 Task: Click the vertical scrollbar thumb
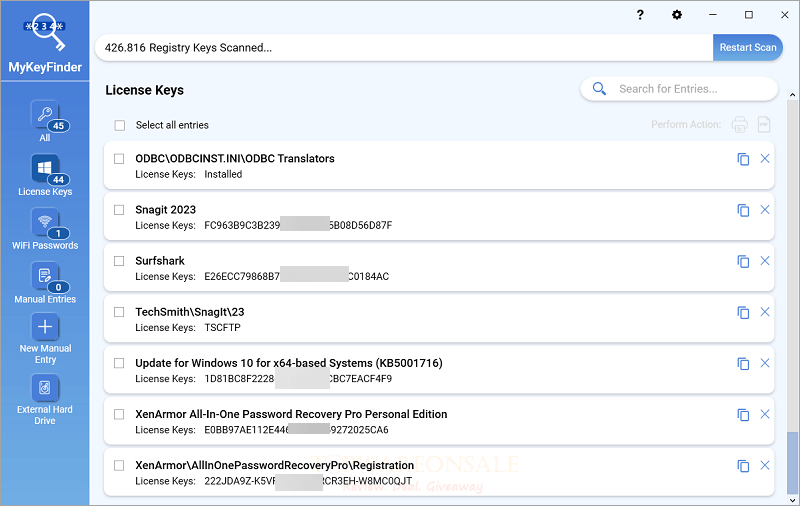(x=792, y=462)
